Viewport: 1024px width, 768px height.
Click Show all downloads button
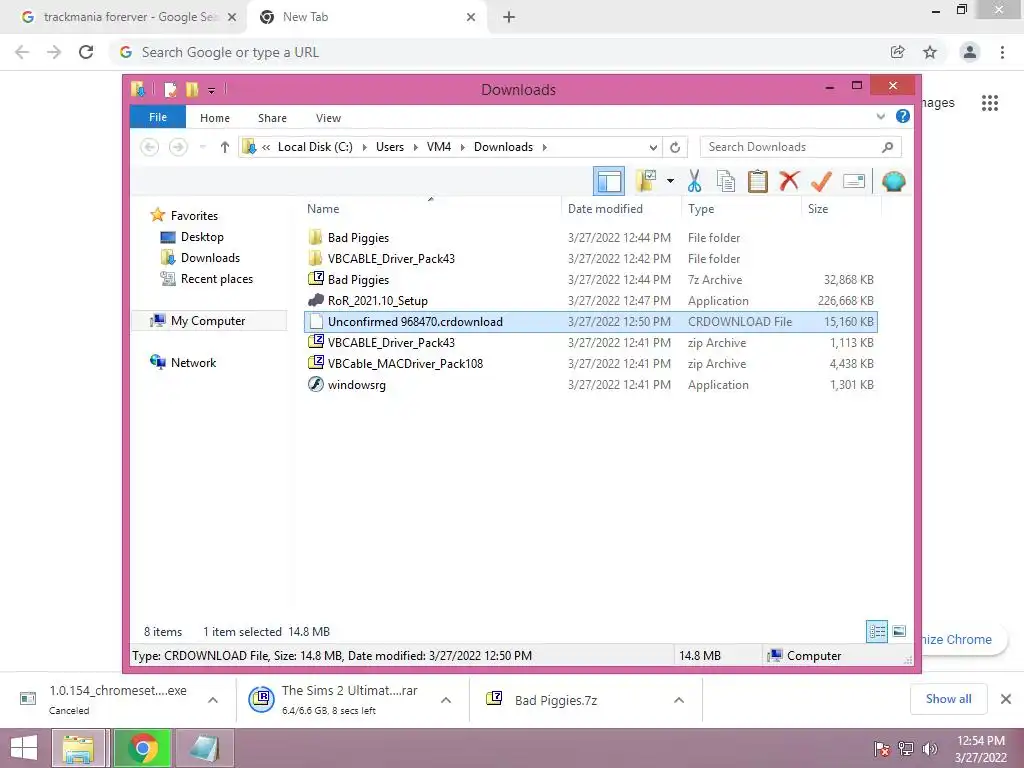click(948, 699)
